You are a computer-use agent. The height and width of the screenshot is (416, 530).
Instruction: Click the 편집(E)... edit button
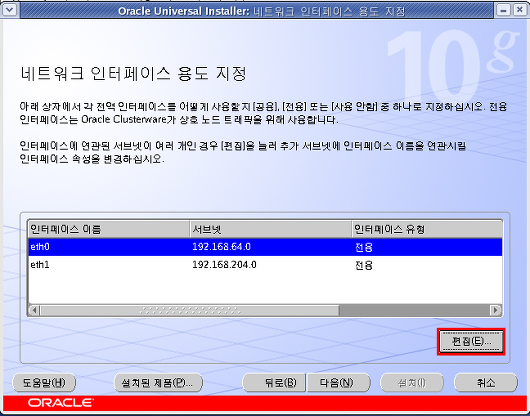[x=471, y=342]
